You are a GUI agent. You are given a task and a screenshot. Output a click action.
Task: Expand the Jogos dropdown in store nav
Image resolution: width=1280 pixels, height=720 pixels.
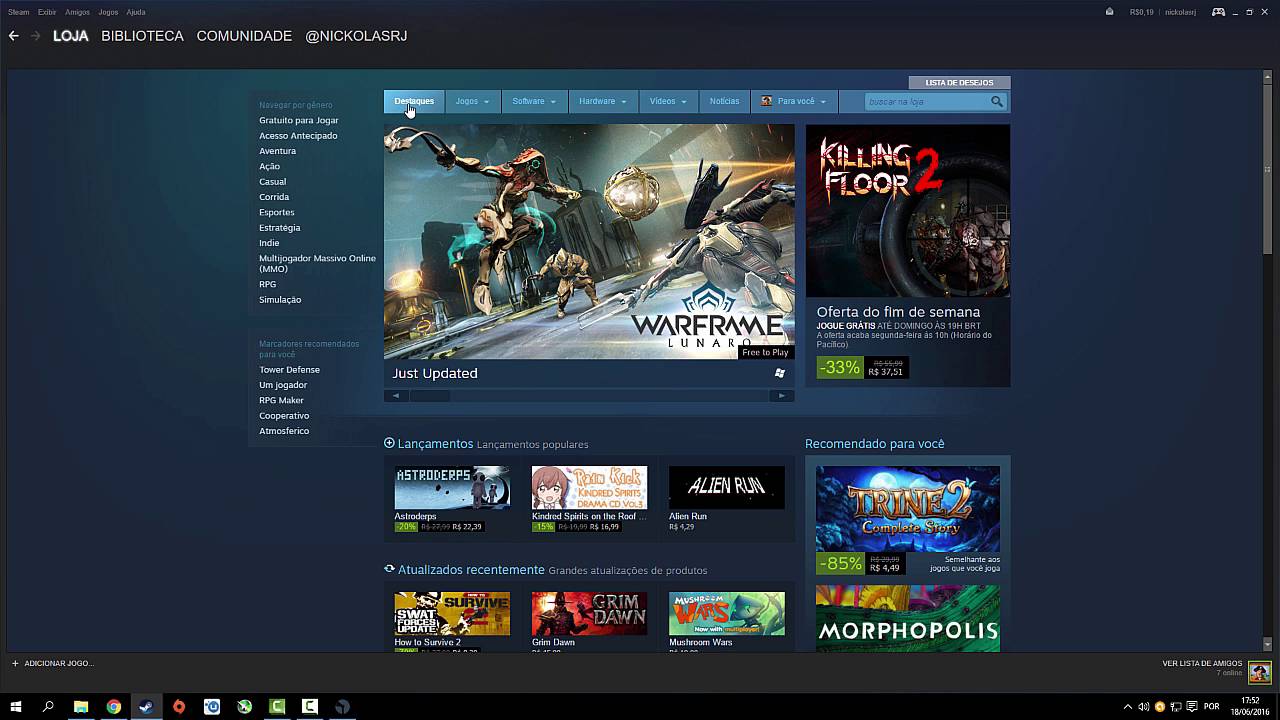[472, 101]
